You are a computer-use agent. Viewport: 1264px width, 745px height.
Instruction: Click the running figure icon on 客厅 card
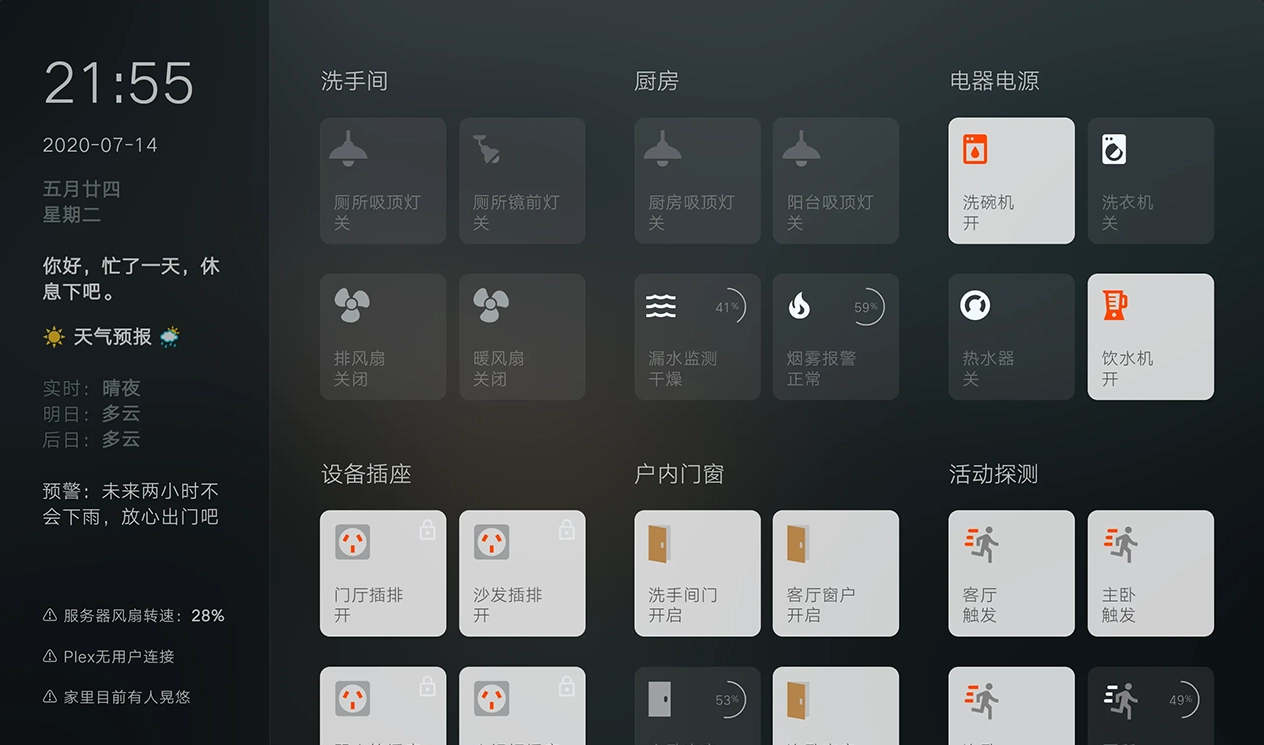pos(982,543)
